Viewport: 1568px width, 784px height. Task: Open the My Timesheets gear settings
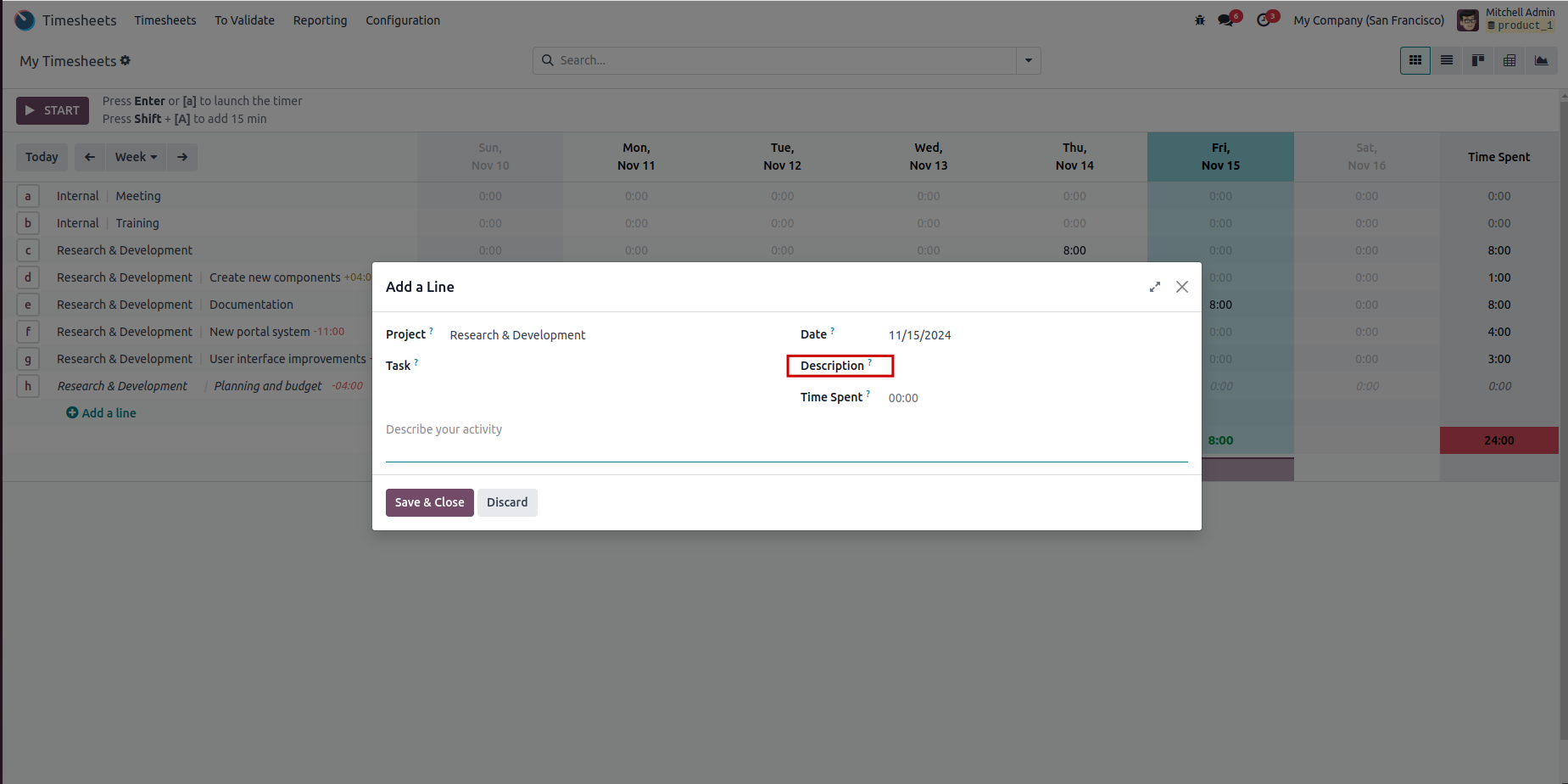(126, 60)
